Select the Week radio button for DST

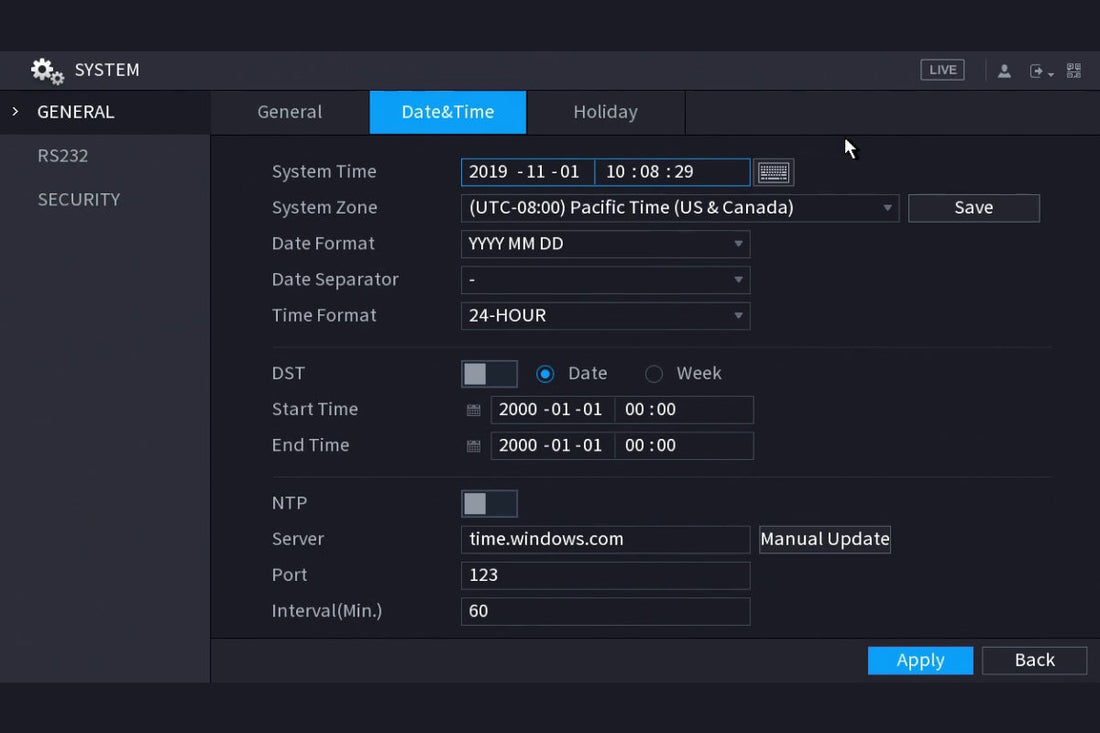click(x=654, y=373)
